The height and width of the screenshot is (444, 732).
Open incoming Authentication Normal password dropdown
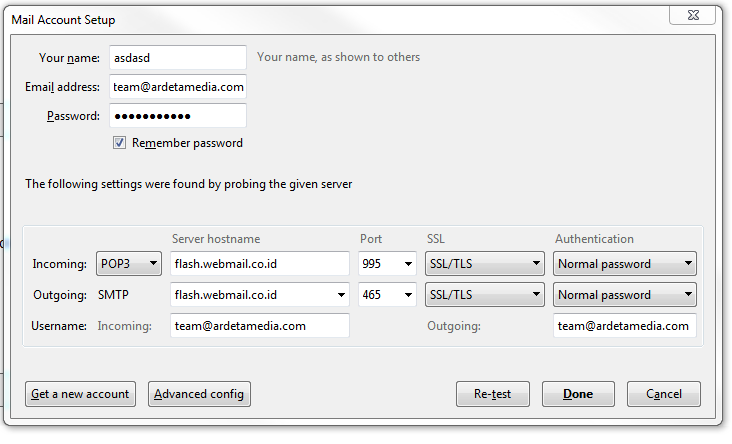coord(624,264)
